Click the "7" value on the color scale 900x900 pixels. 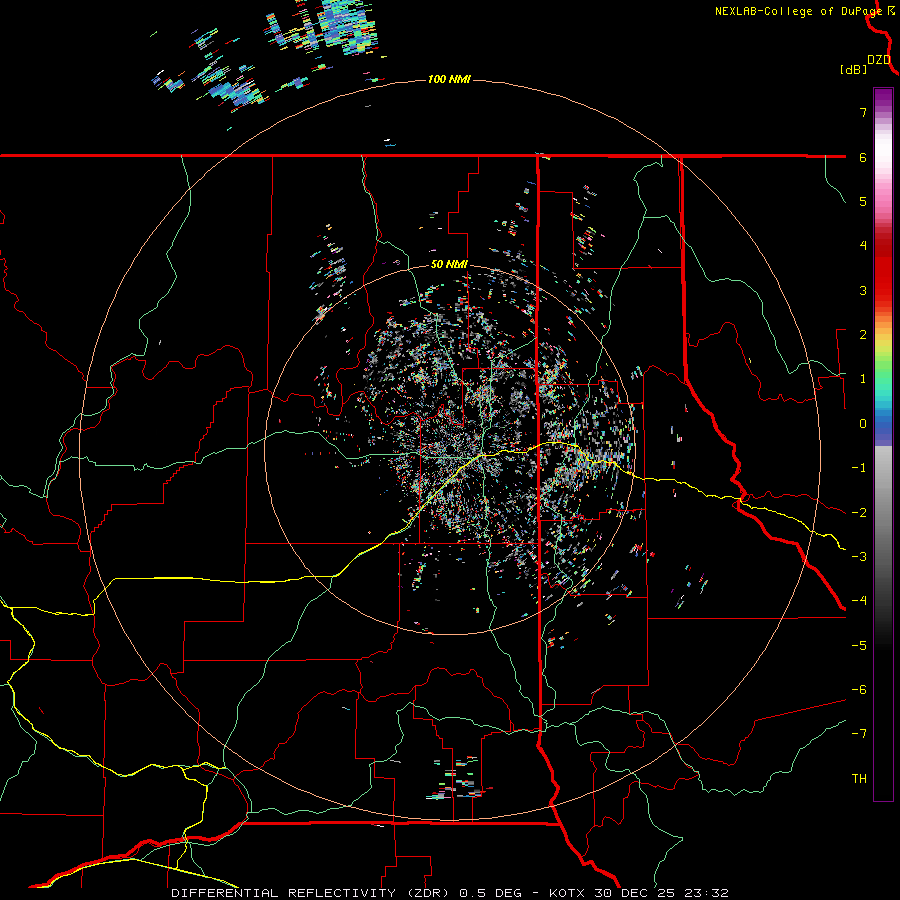pyautogui.click(x=863, y=112)
